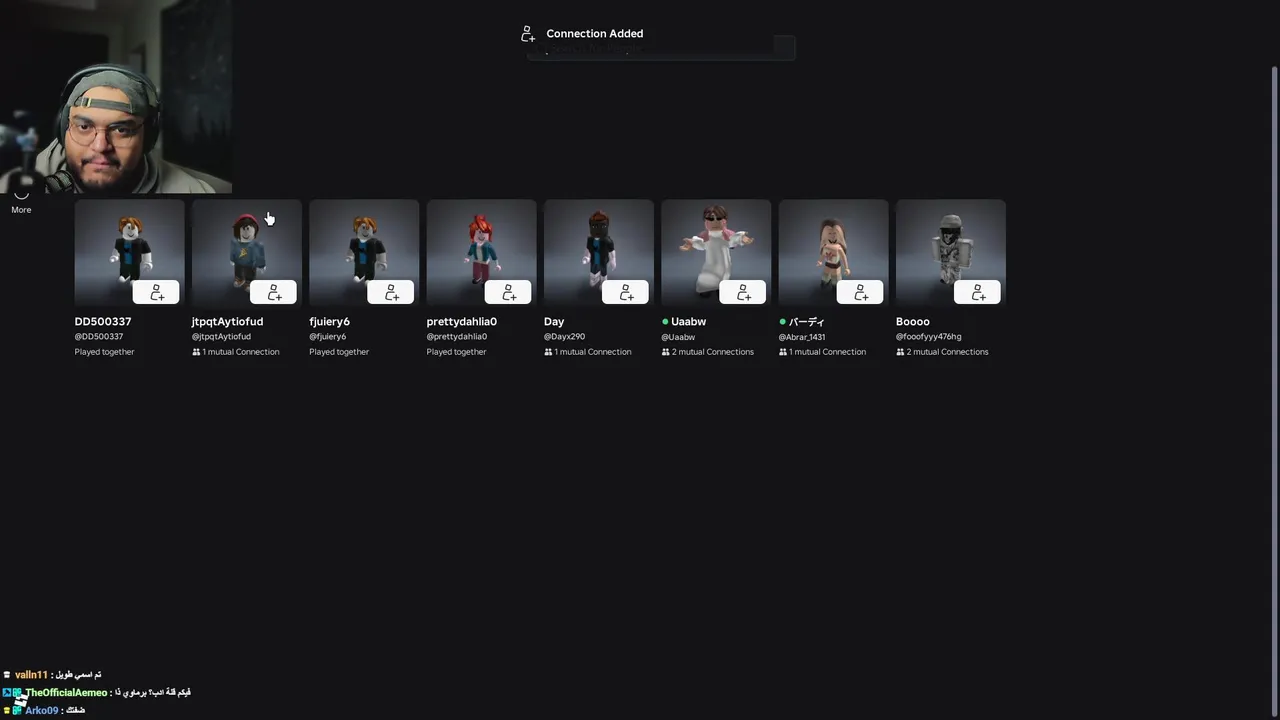Click the Connection Added notification
Viewport: 1280px width, 720px height.
coord(582,34)
